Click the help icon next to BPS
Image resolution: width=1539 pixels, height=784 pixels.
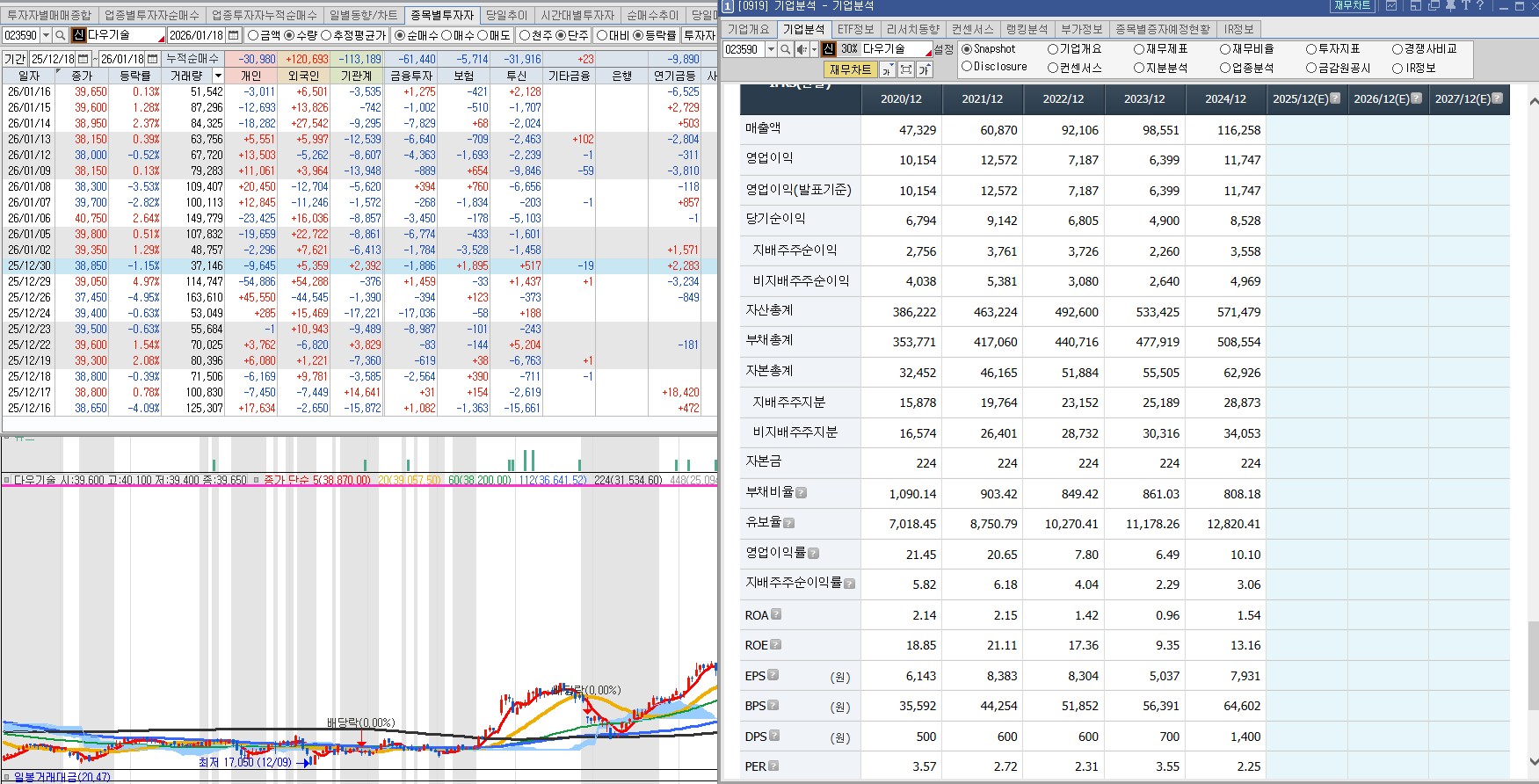pos(773,705)
